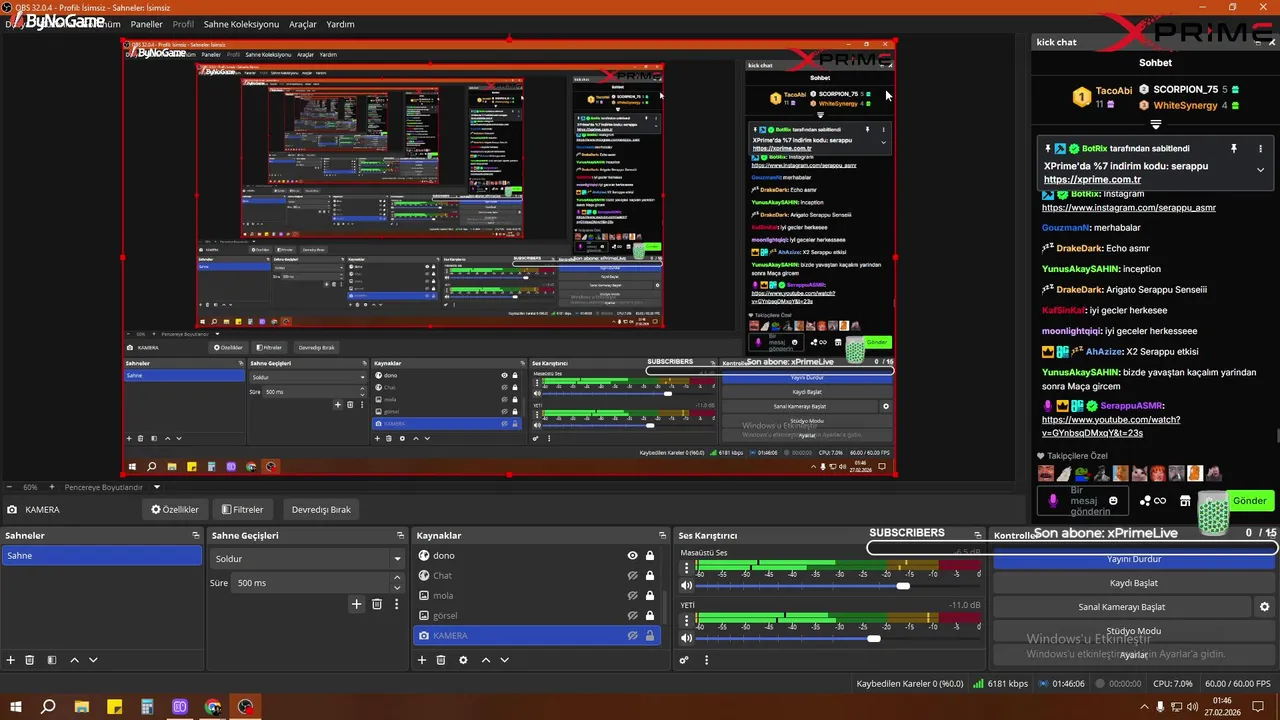Expand pinned message chevron in kick chat
The width and height of the screenshot is (1280, 720).
click(1260, 170)
